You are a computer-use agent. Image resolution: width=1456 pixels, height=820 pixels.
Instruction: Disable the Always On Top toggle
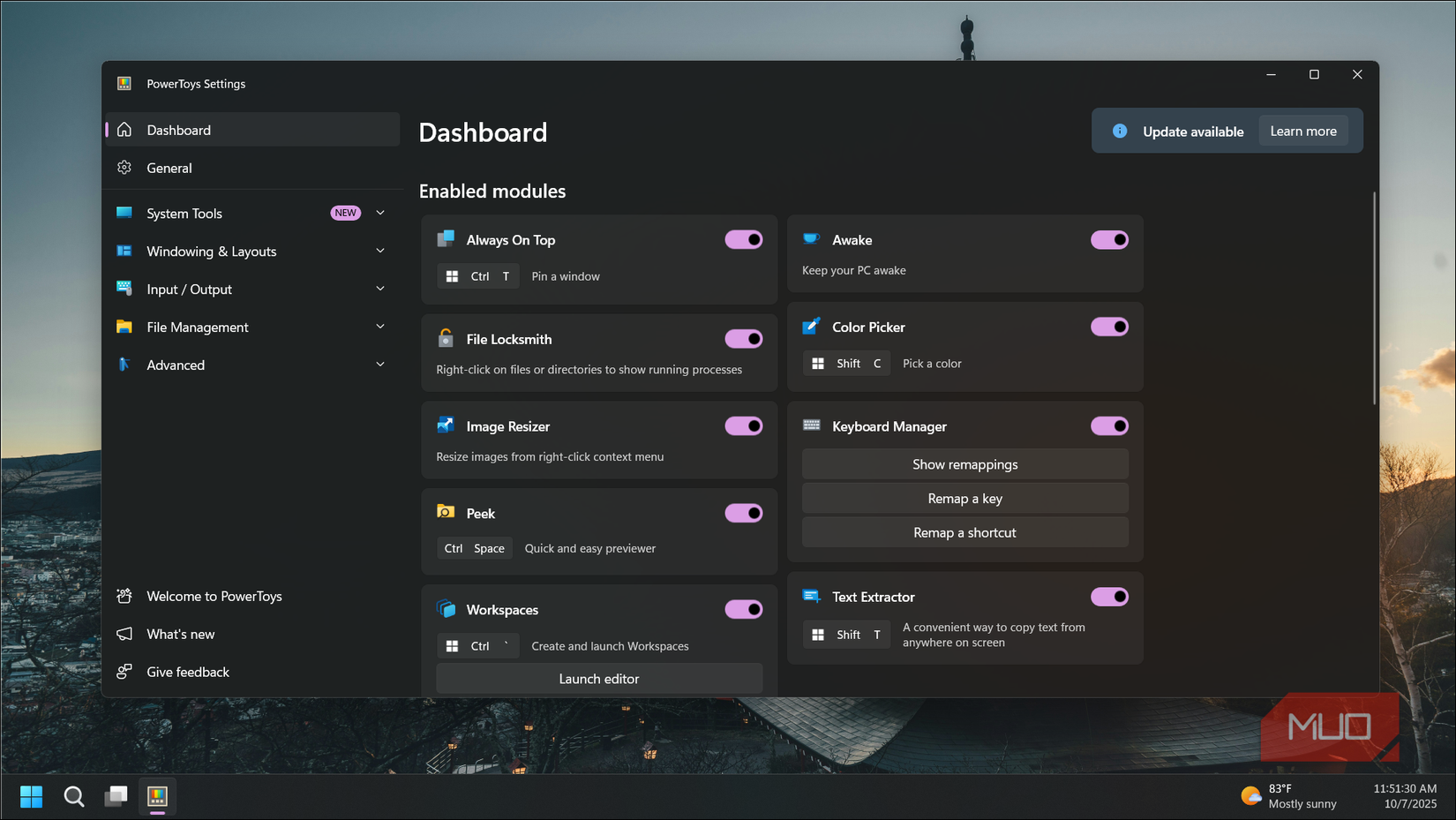click(x=743, y=240)
